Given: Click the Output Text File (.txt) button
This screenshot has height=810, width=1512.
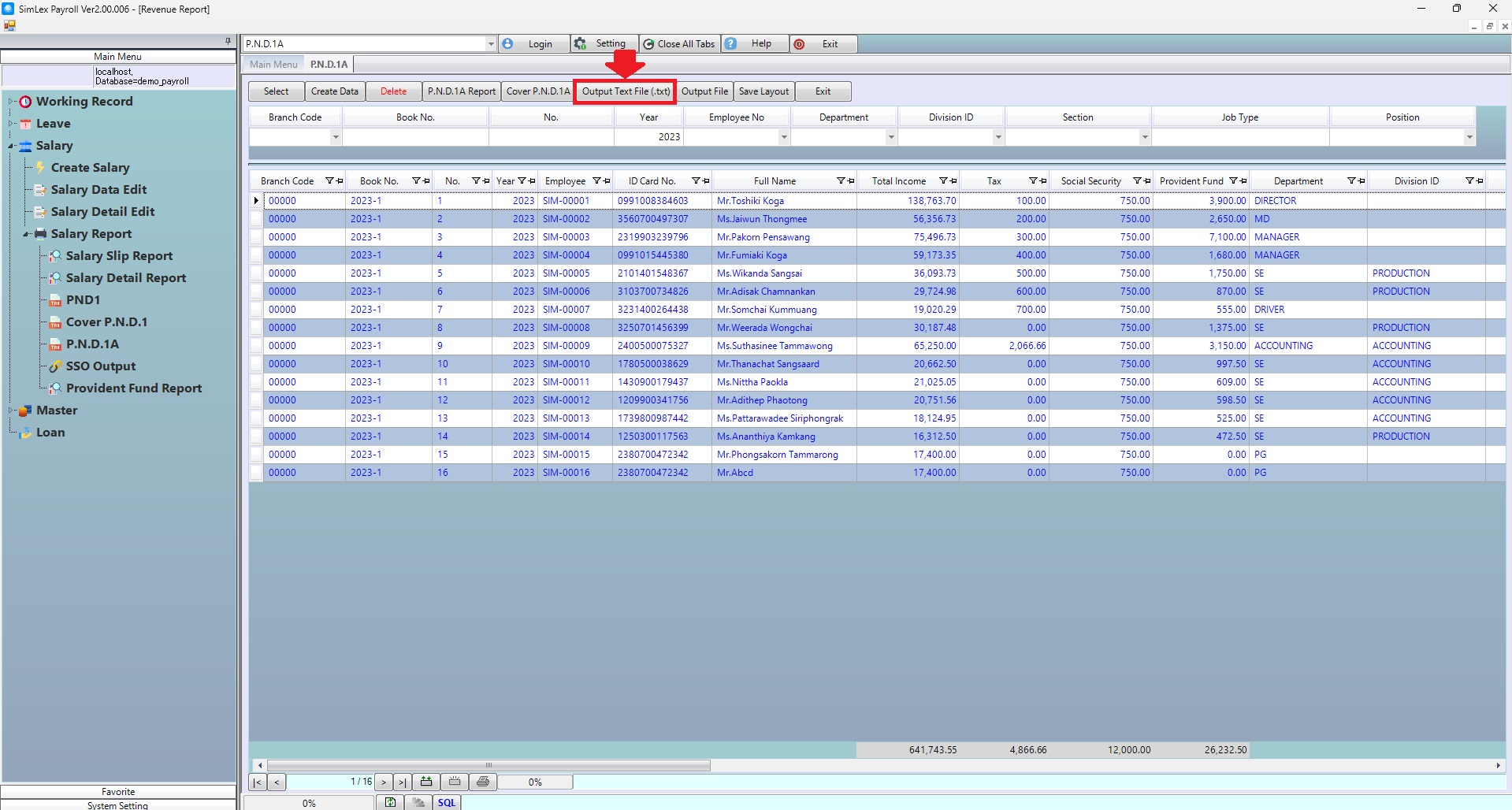Looking at the screenshot, I should coord(626,91).
